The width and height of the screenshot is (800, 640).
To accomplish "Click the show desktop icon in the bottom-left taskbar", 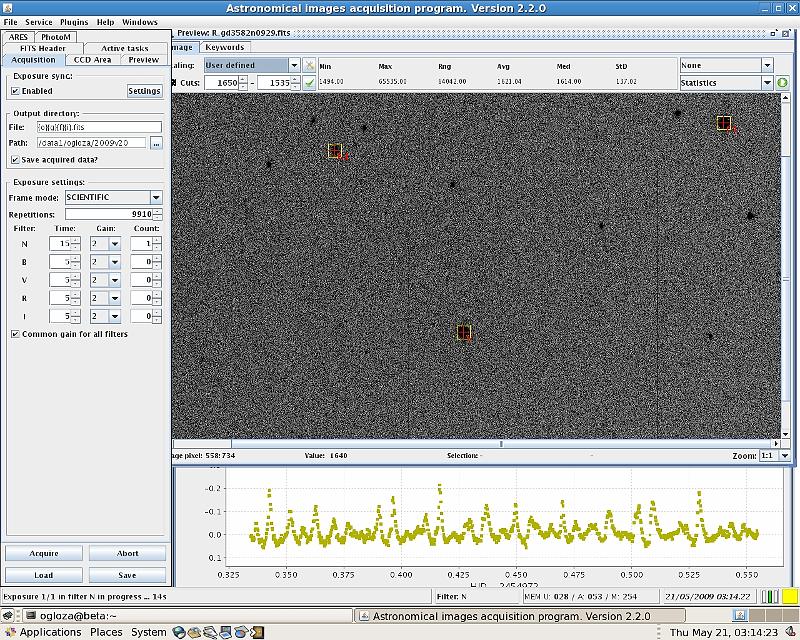I will [x=9, y=615].
